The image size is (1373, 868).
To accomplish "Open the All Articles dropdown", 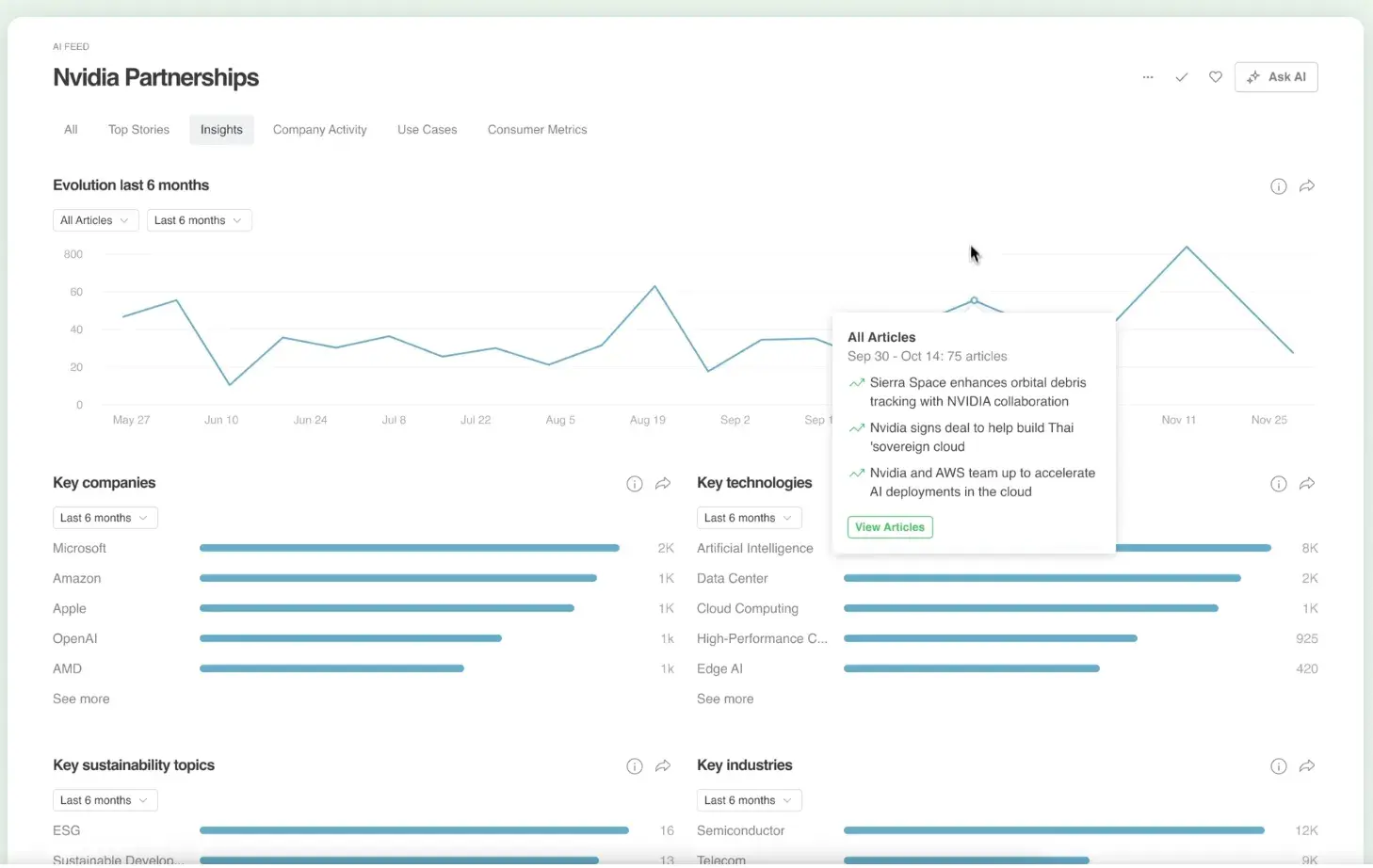I will [95, 220].
